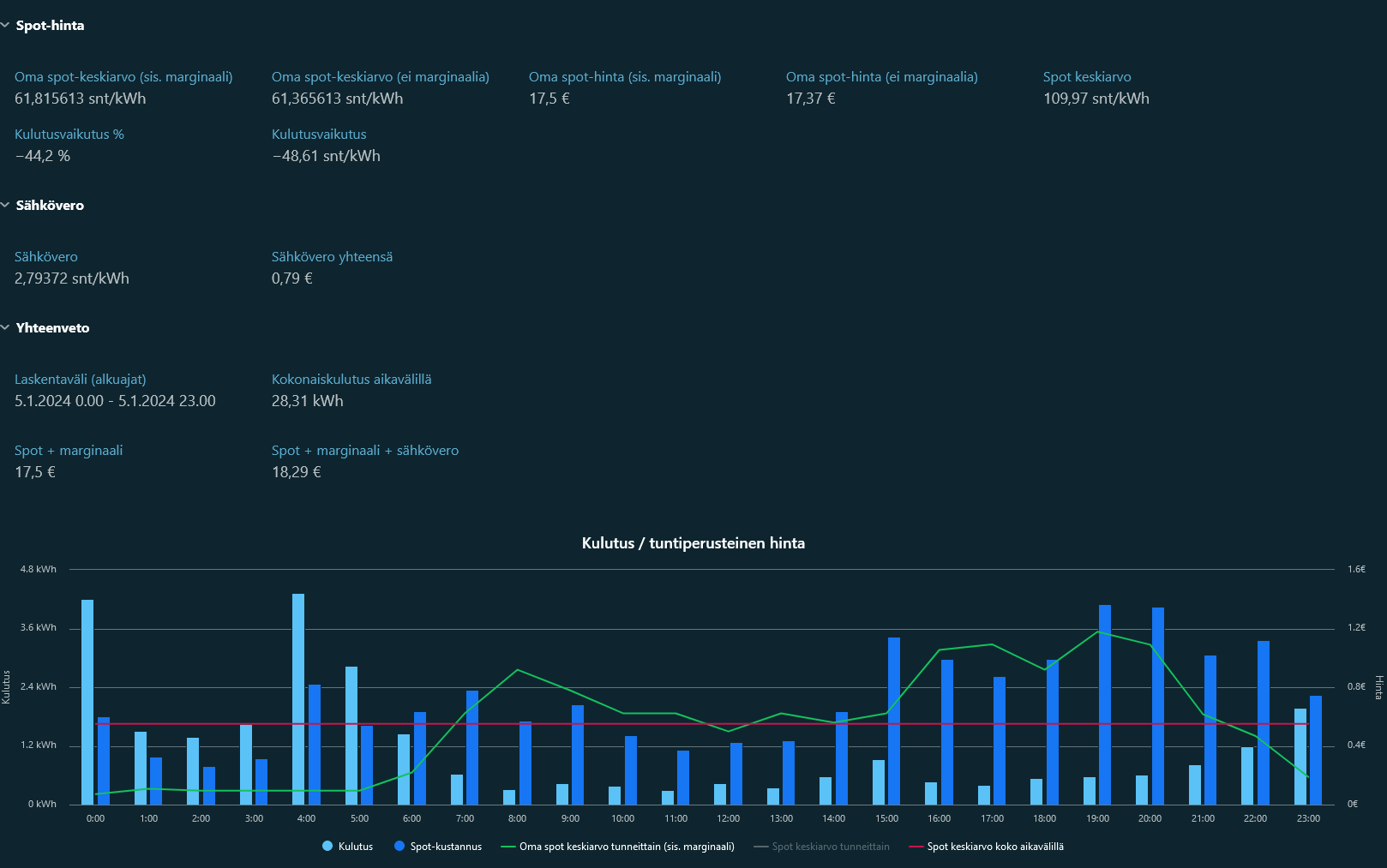Screen dimensions: 1387x868
Task: Click the Sähkövero yhteensä label
Action: point(332,257)
